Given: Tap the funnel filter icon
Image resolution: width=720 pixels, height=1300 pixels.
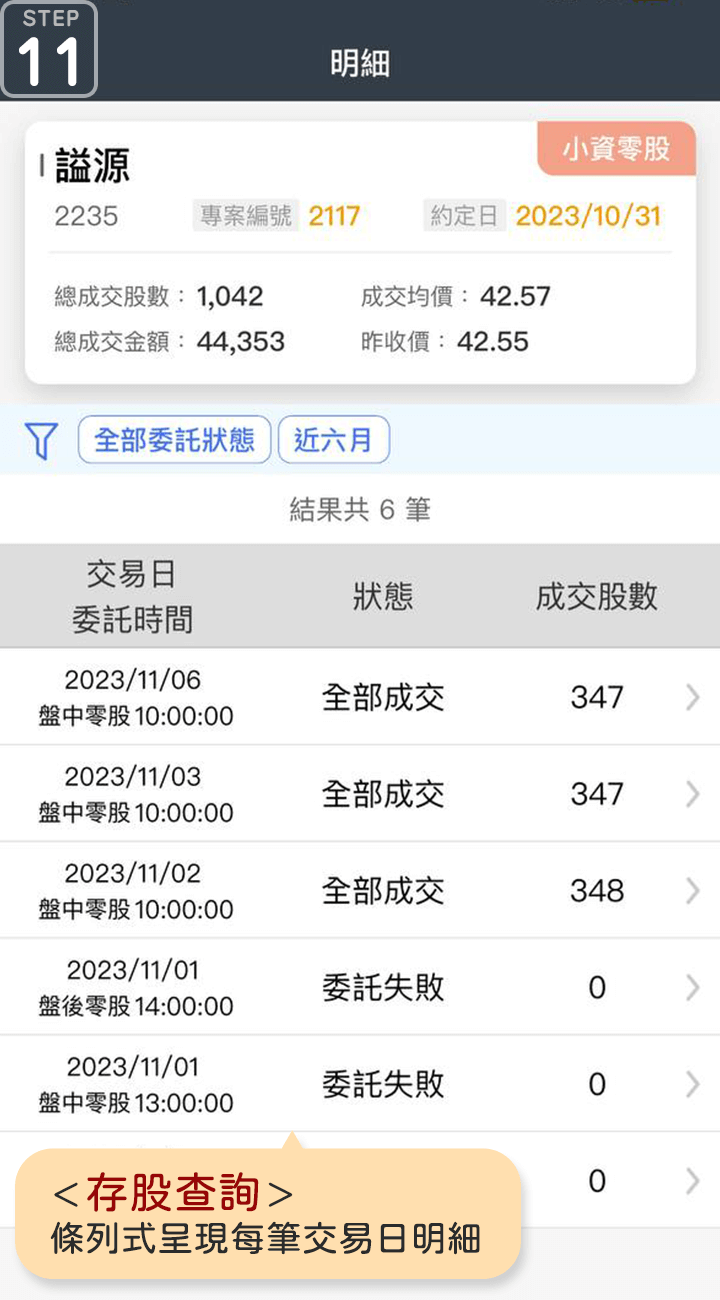Looking at the screenshot, I should [41, 440].
